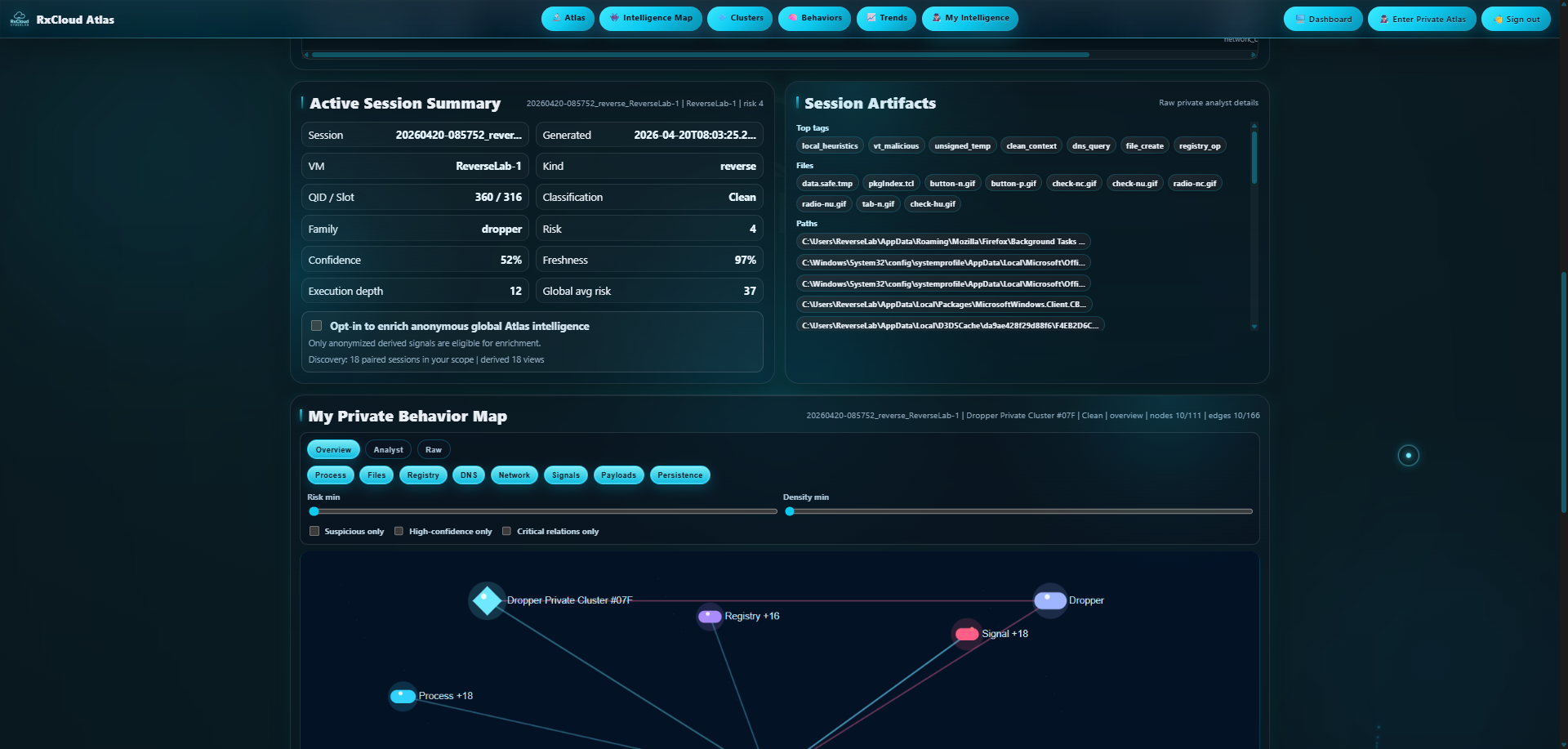Viewport: 1568px width, 749px height.
Task: Check the Critical relations only filter
Action: 506,531
